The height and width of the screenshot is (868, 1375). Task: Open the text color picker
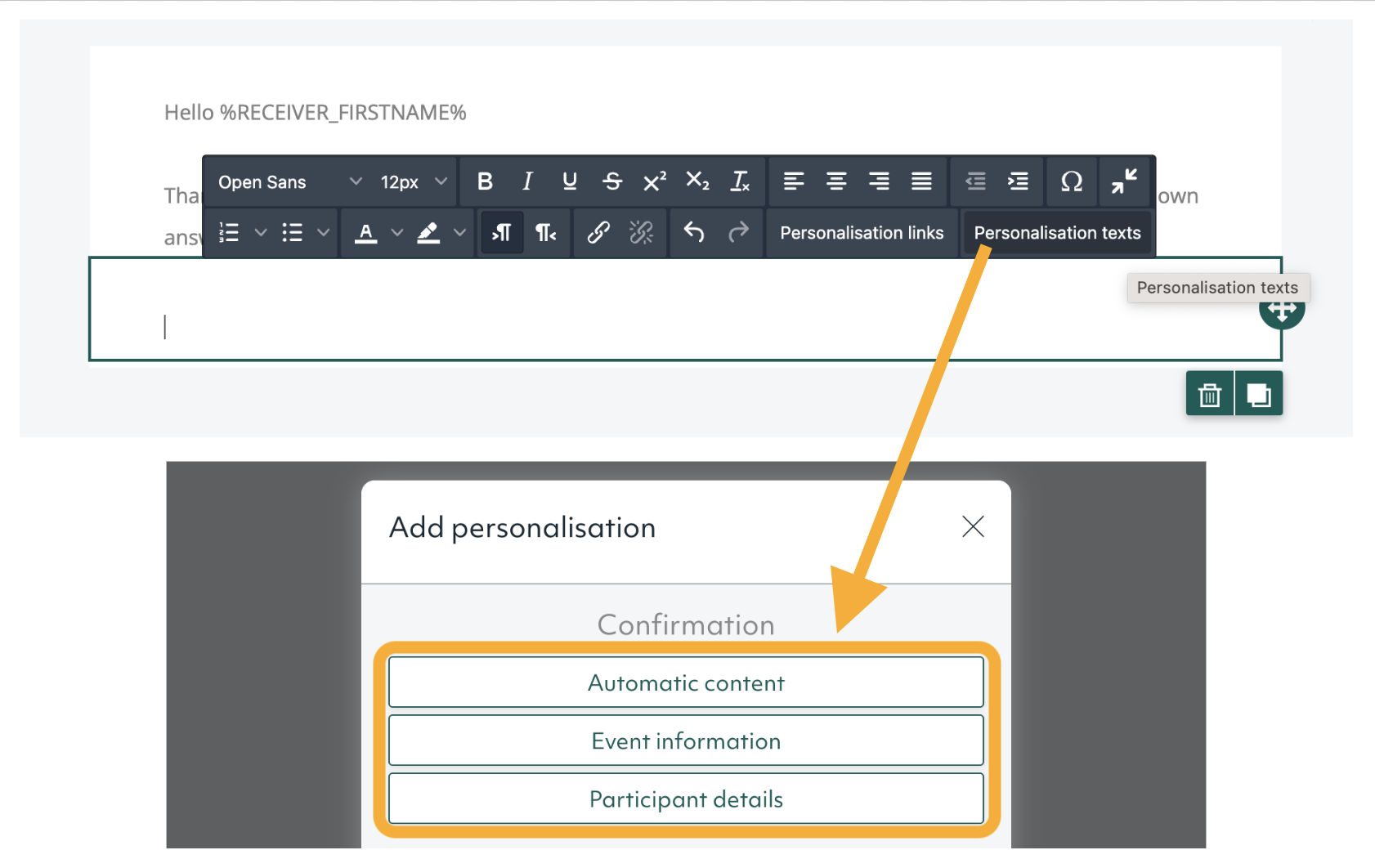point(365,232)
